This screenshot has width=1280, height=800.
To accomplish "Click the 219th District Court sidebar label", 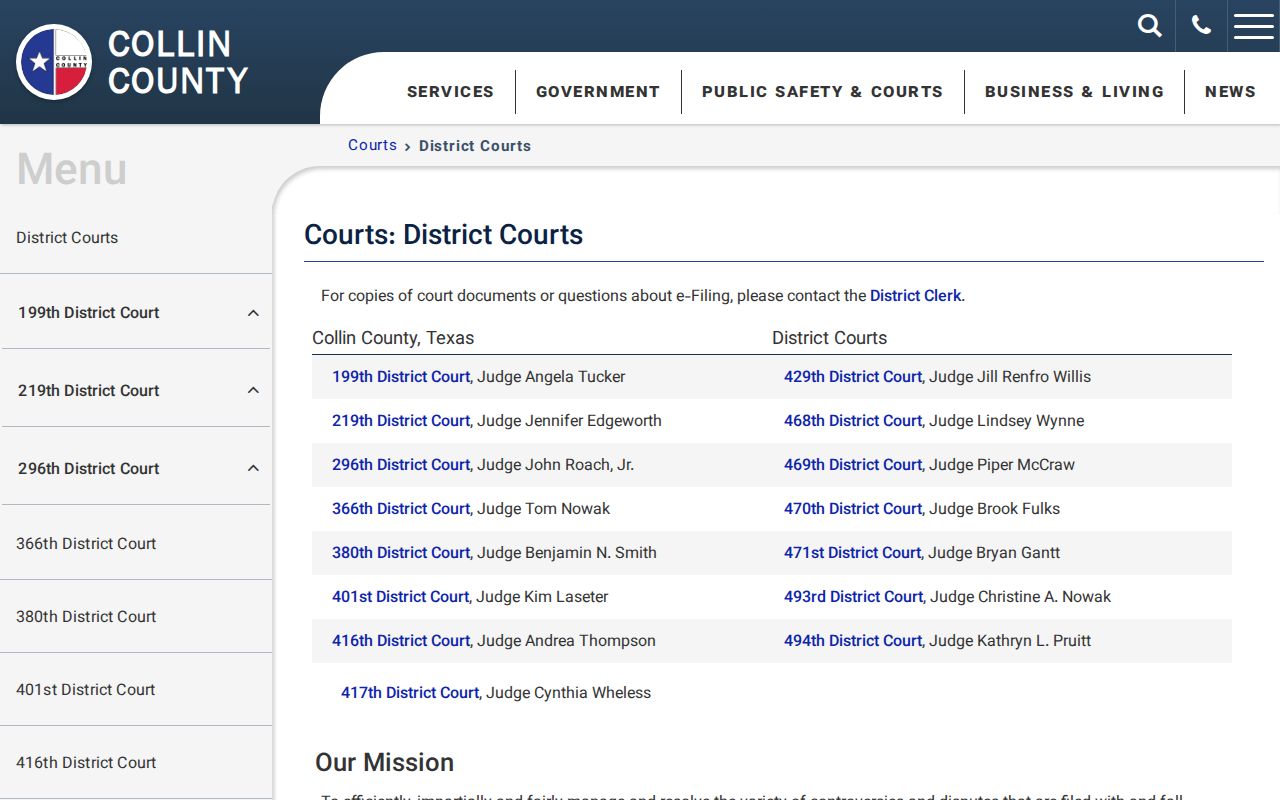I will click(x=89, y=391).
